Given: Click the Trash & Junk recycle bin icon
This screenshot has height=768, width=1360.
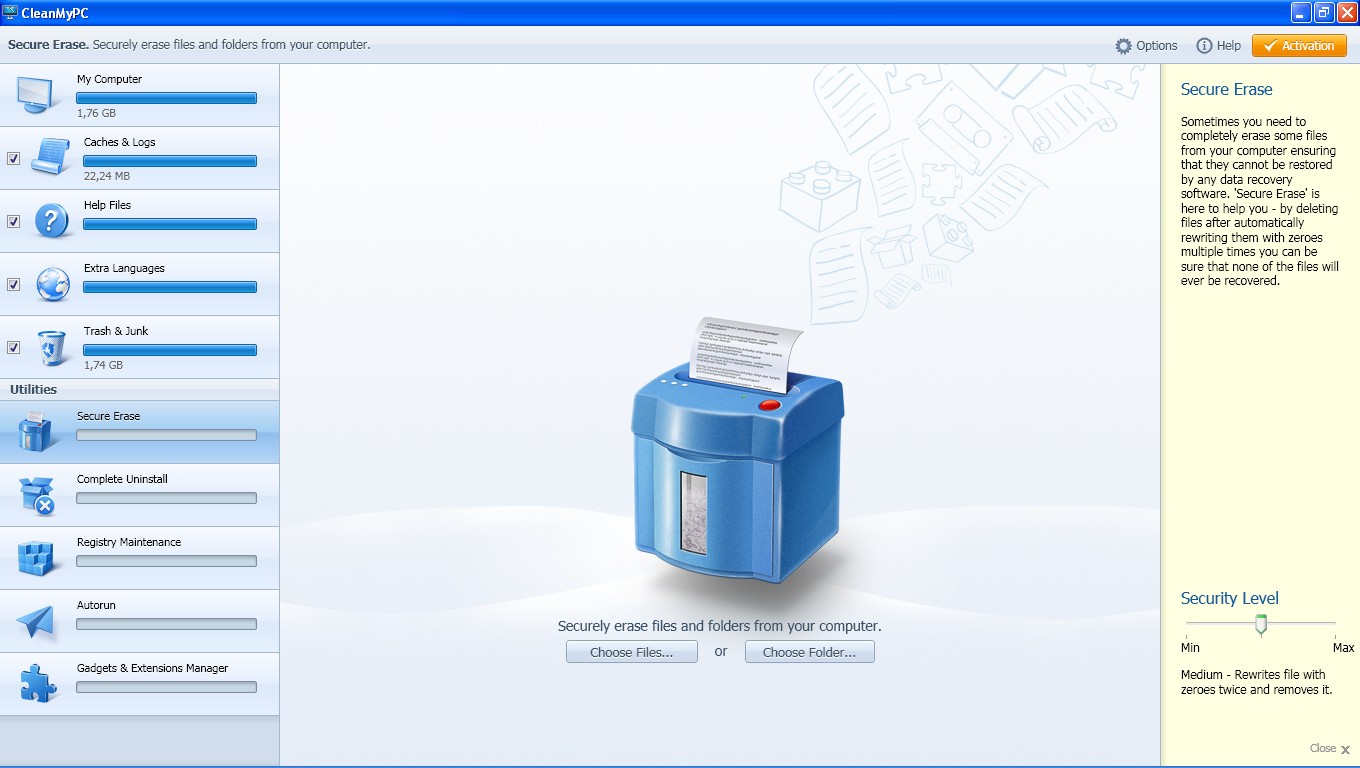Looking at the screenshot, I should 52,347.
